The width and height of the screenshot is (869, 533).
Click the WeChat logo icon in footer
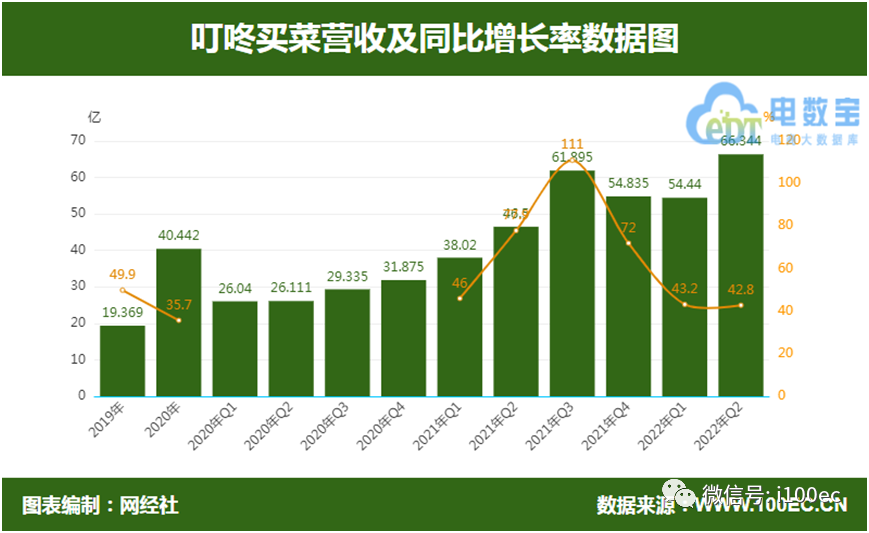(x=679, y=493)
